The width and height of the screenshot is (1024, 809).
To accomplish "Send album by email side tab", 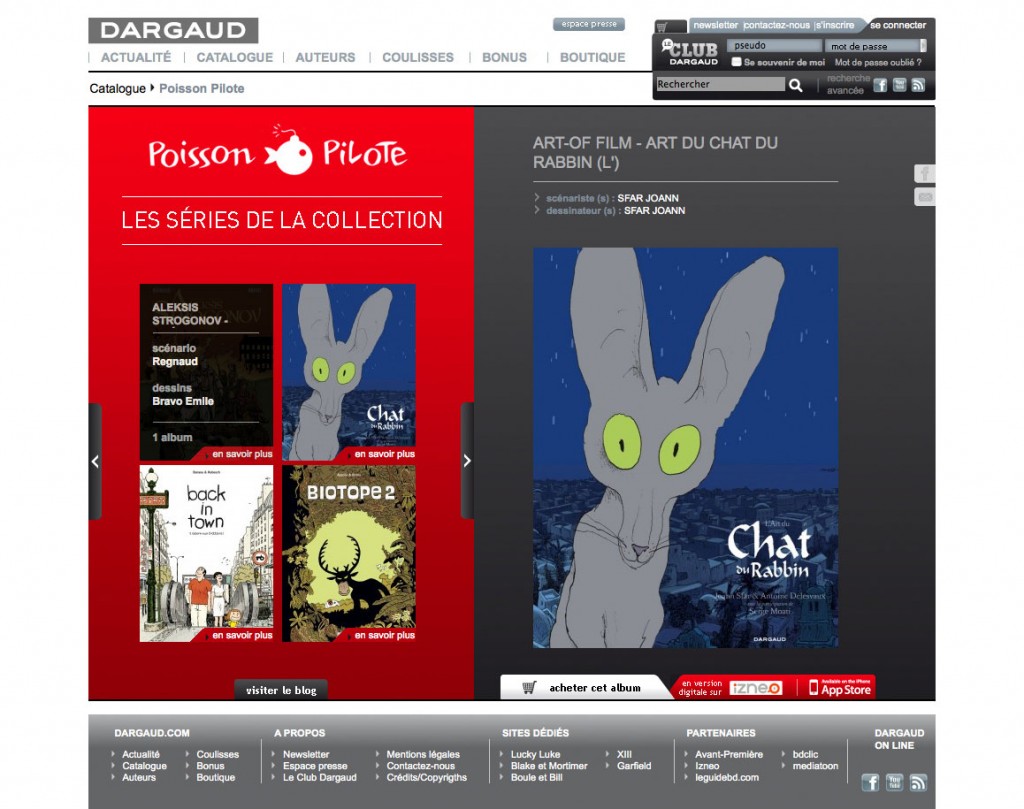I will 924,197.
